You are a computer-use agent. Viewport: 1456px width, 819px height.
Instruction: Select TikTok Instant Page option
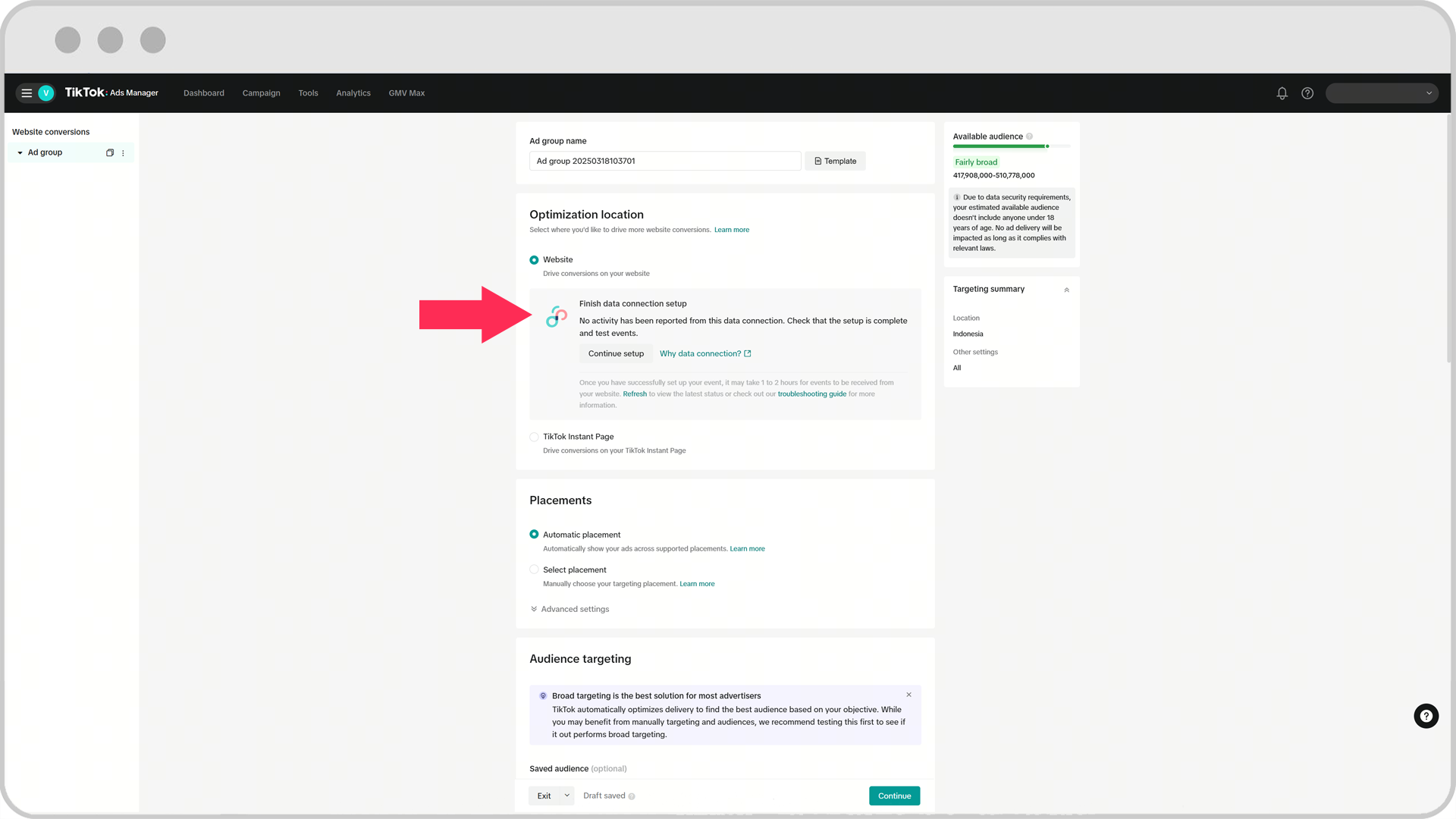pos(534,437)
